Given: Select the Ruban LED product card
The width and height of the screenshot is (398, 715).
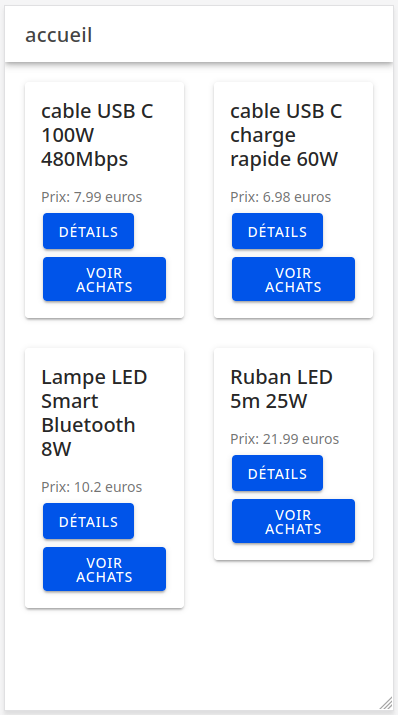Looking at the screenshot, I should [x=293, y=454].
